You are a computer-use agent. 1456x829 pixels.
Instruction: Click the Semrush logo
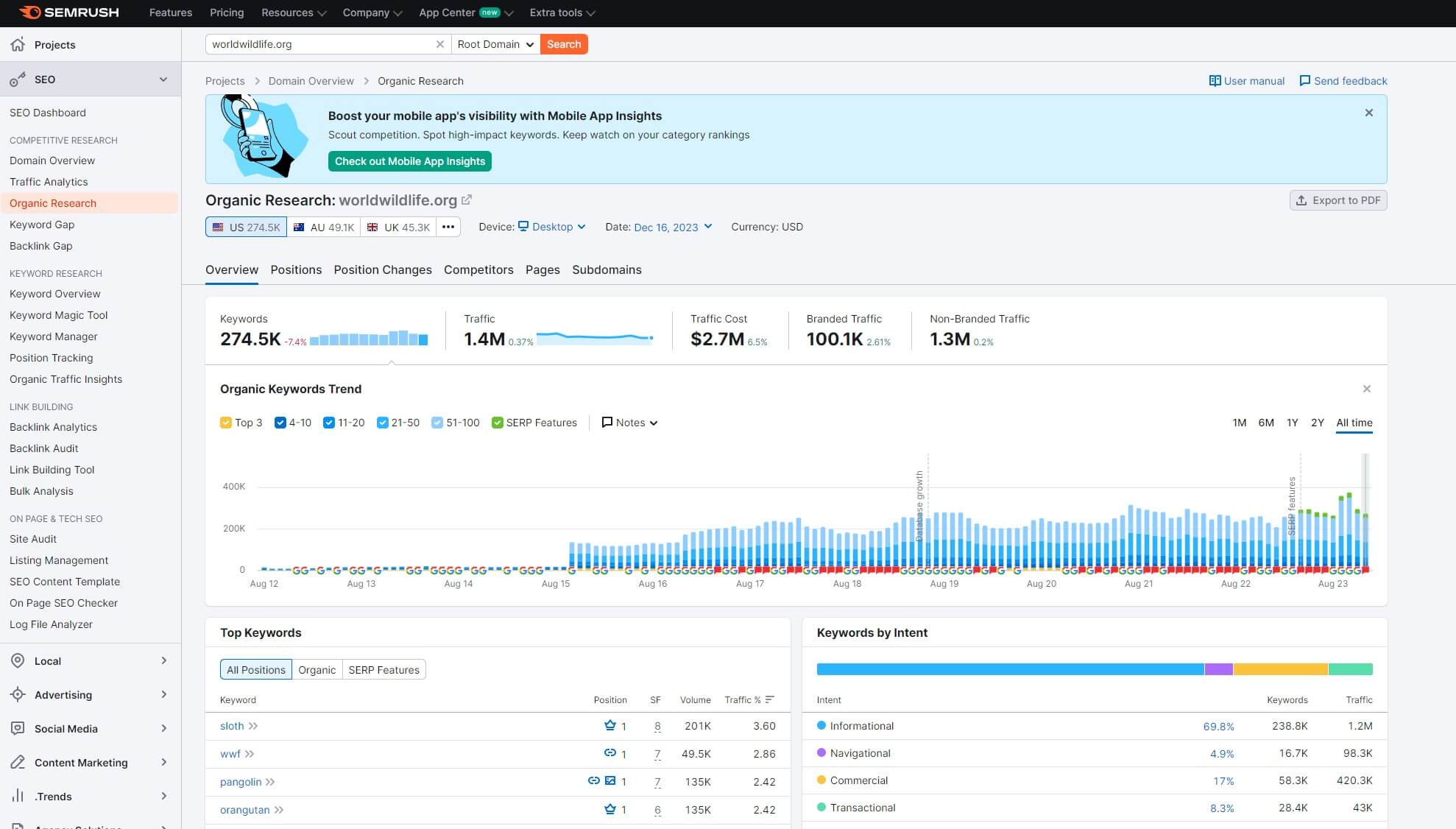click(x=68, y=13)
